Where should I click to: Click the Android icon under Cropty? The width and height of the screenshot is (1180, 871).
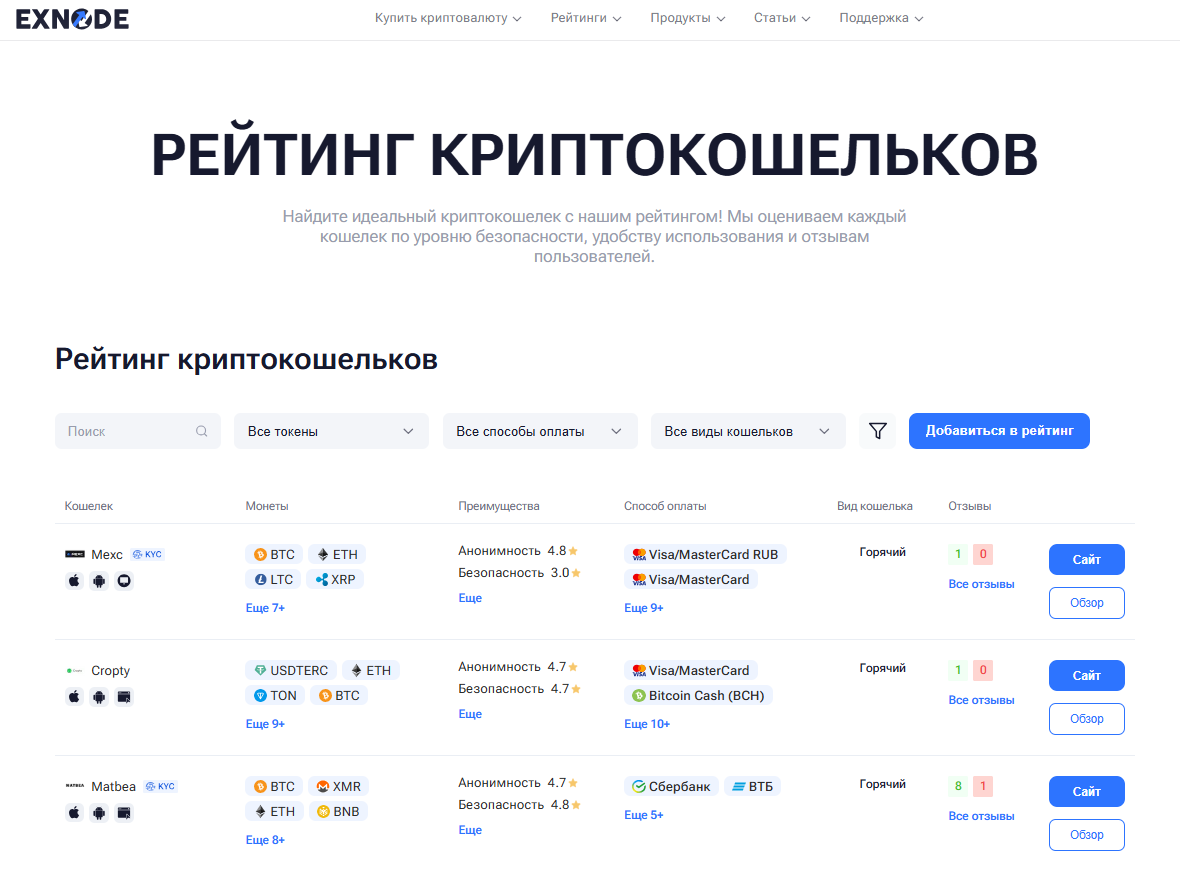coord(99,696)
